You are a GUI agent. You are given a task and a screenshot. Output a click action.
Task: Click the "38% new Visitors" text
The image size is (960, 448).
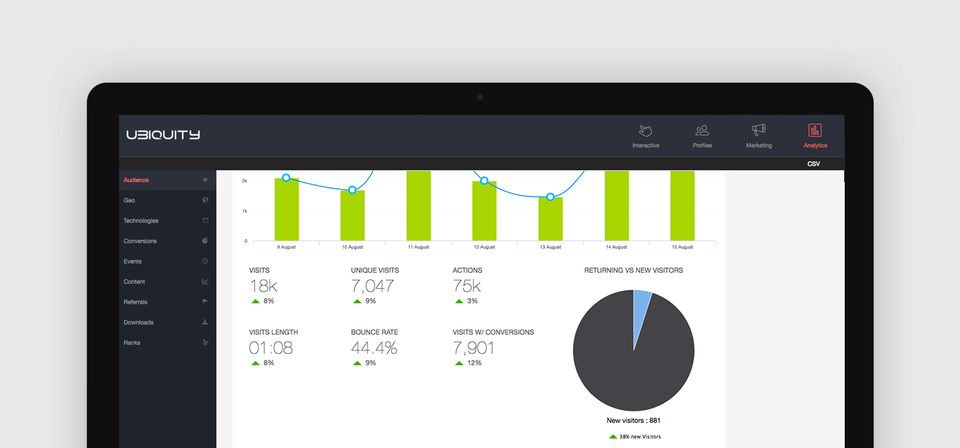tap(640, 436)
